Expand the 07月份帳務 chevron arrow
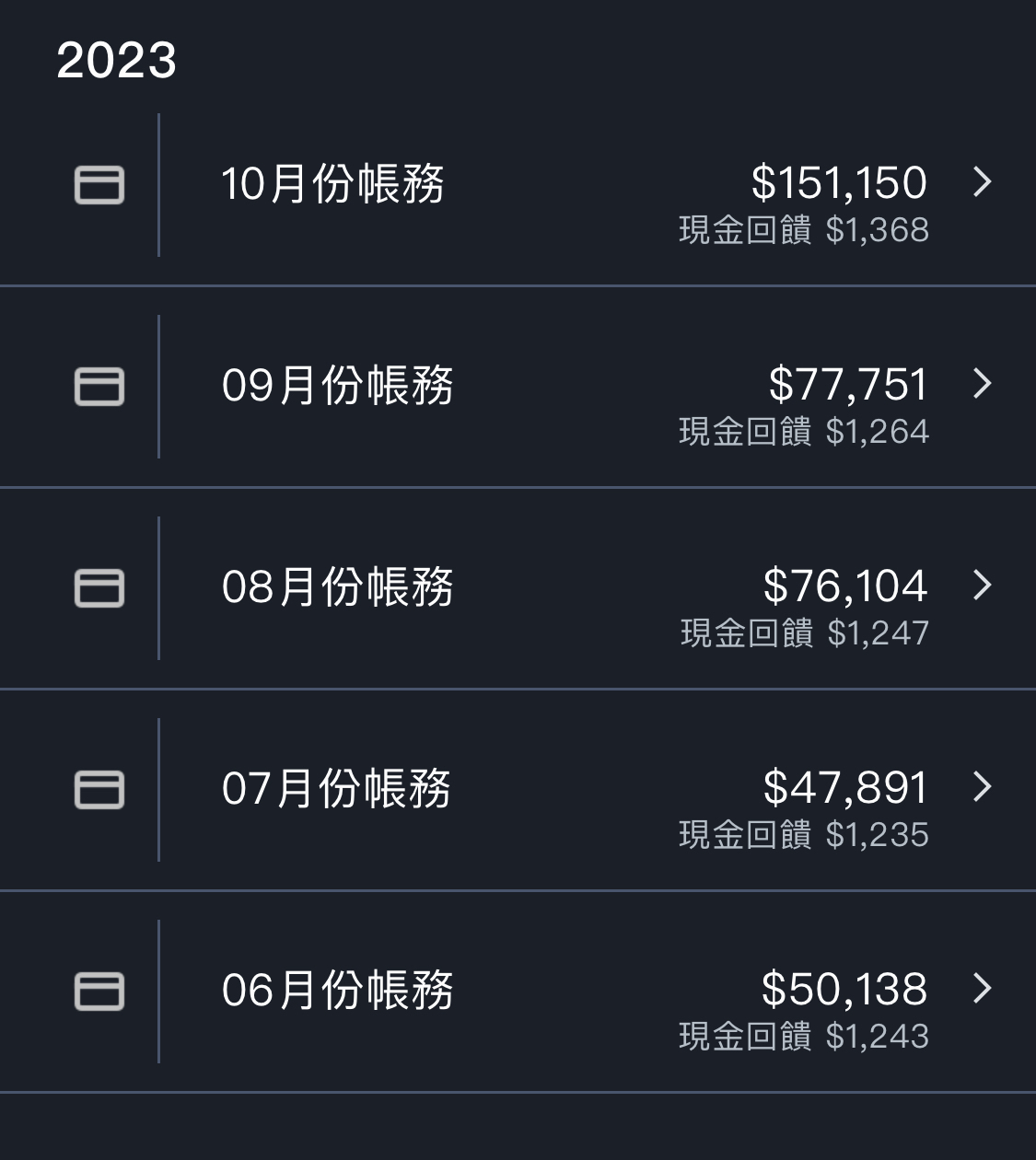The width and height of the screenshot is (1036, 1160). pos(983,786)
